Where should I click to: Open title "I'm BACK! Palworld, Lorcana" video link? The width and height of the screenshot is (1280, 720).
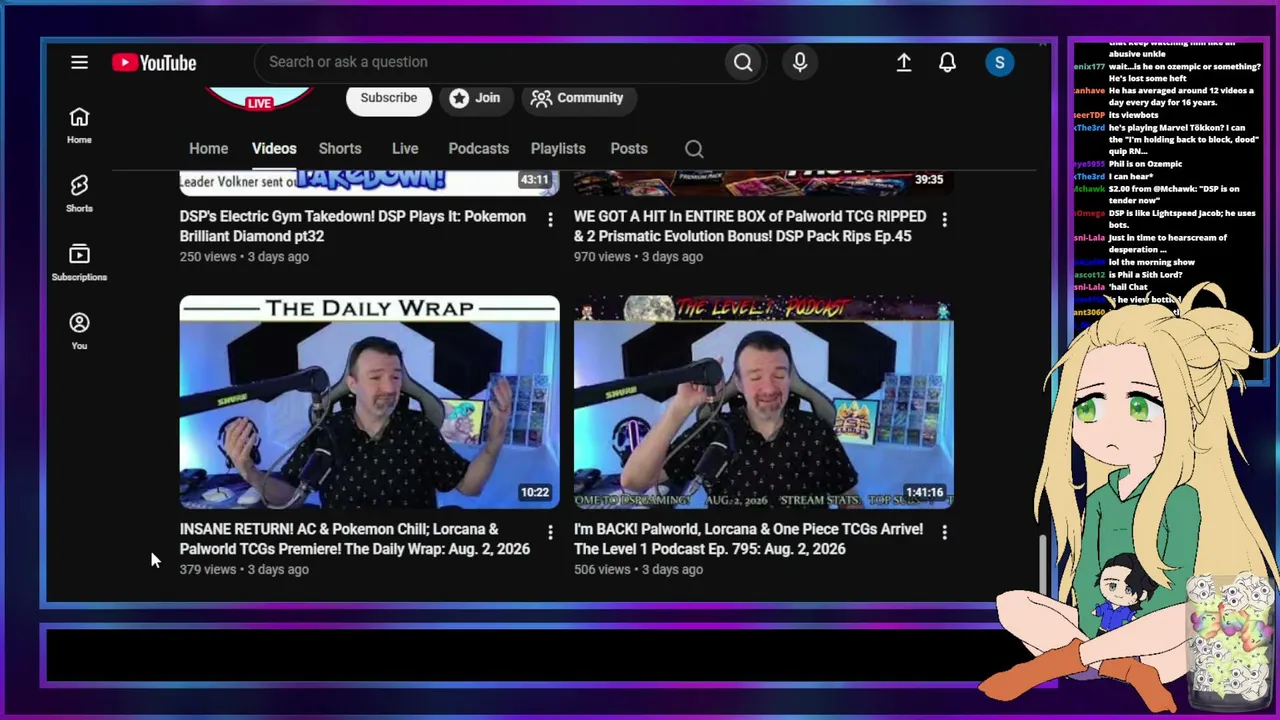point(749,539)
